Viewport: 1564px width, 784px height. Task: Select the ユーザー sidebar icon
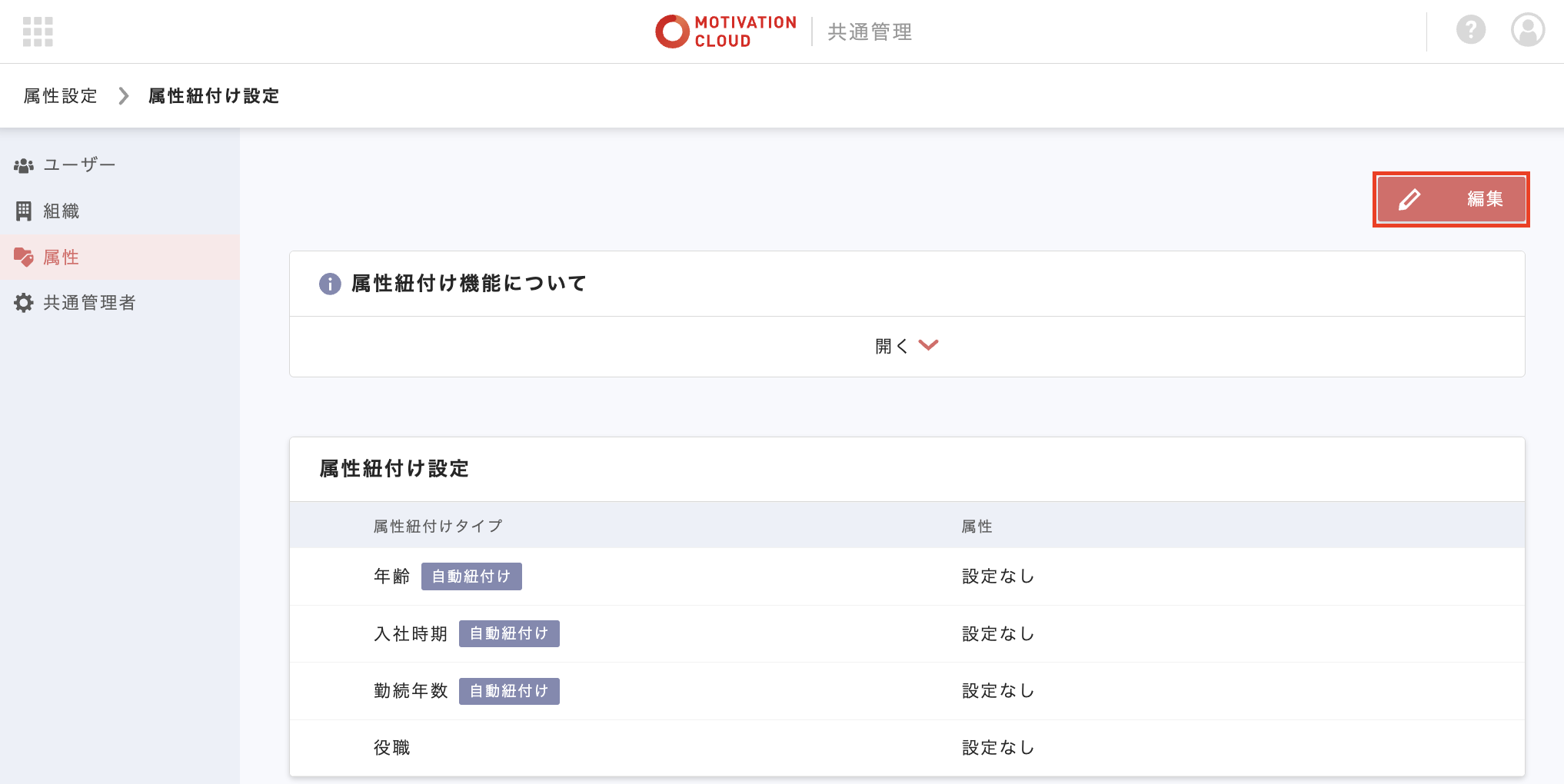24,164
